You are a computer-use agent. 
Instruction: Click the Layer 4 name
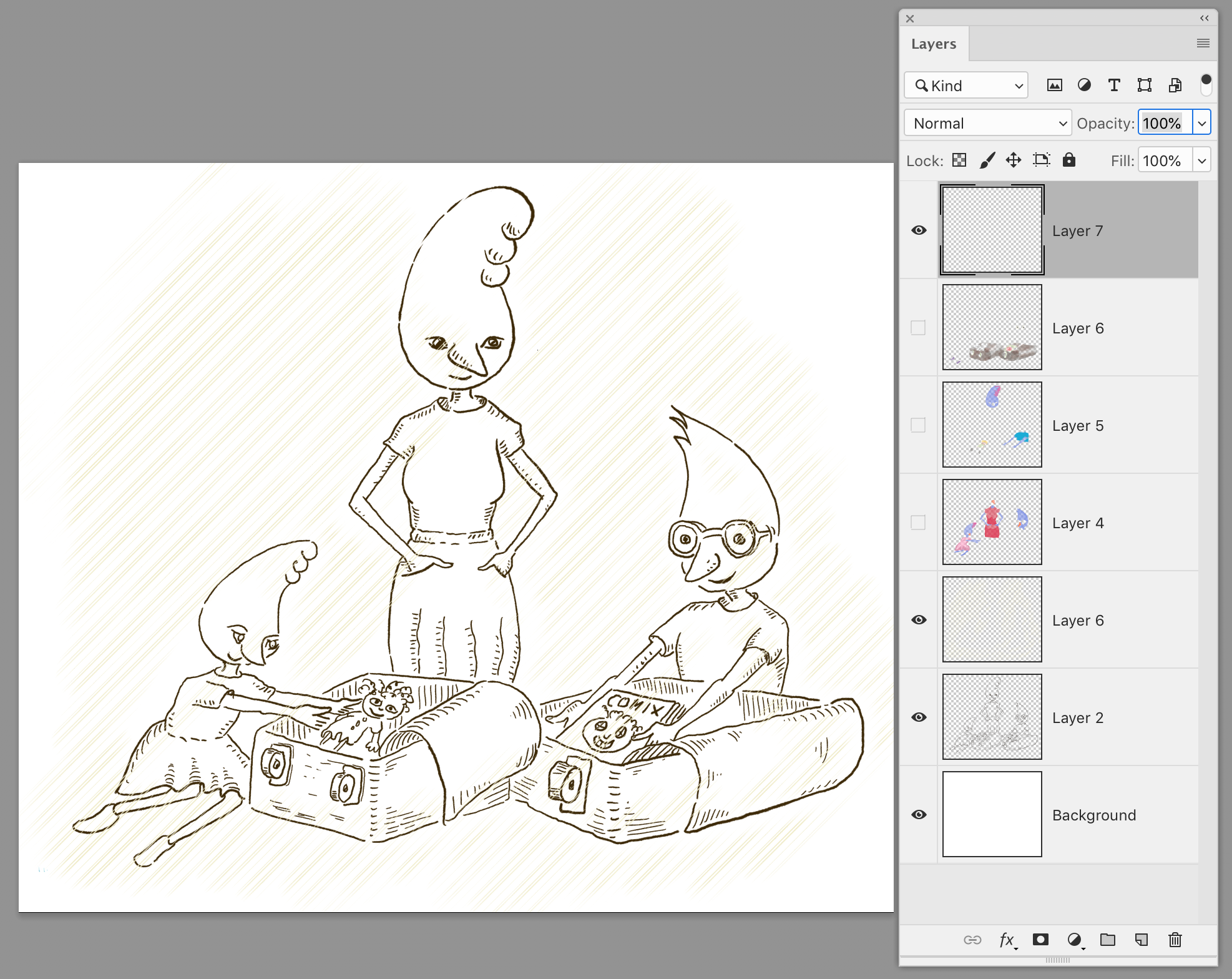click(x=1078, y=523)
